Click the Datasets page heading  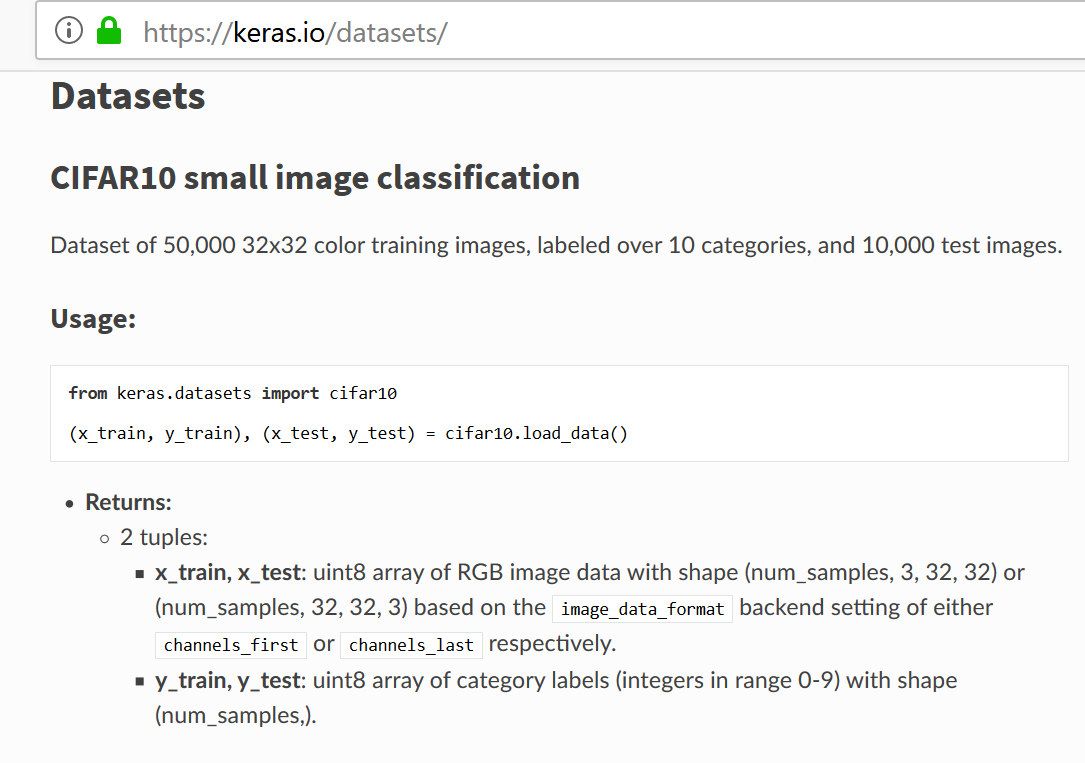[128, 96]
